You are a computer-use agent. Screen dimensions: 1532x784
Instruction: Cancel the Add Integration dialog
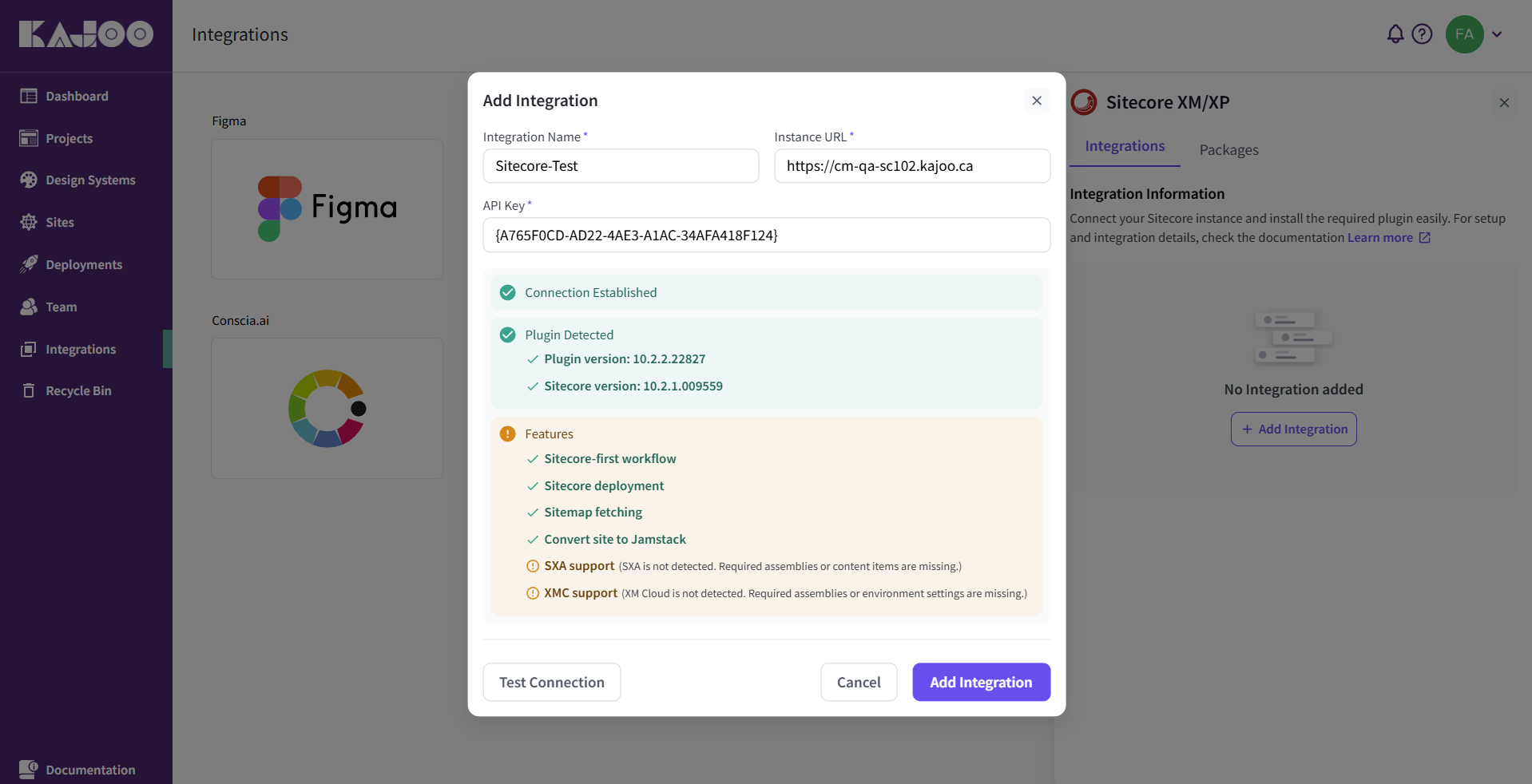859,682
